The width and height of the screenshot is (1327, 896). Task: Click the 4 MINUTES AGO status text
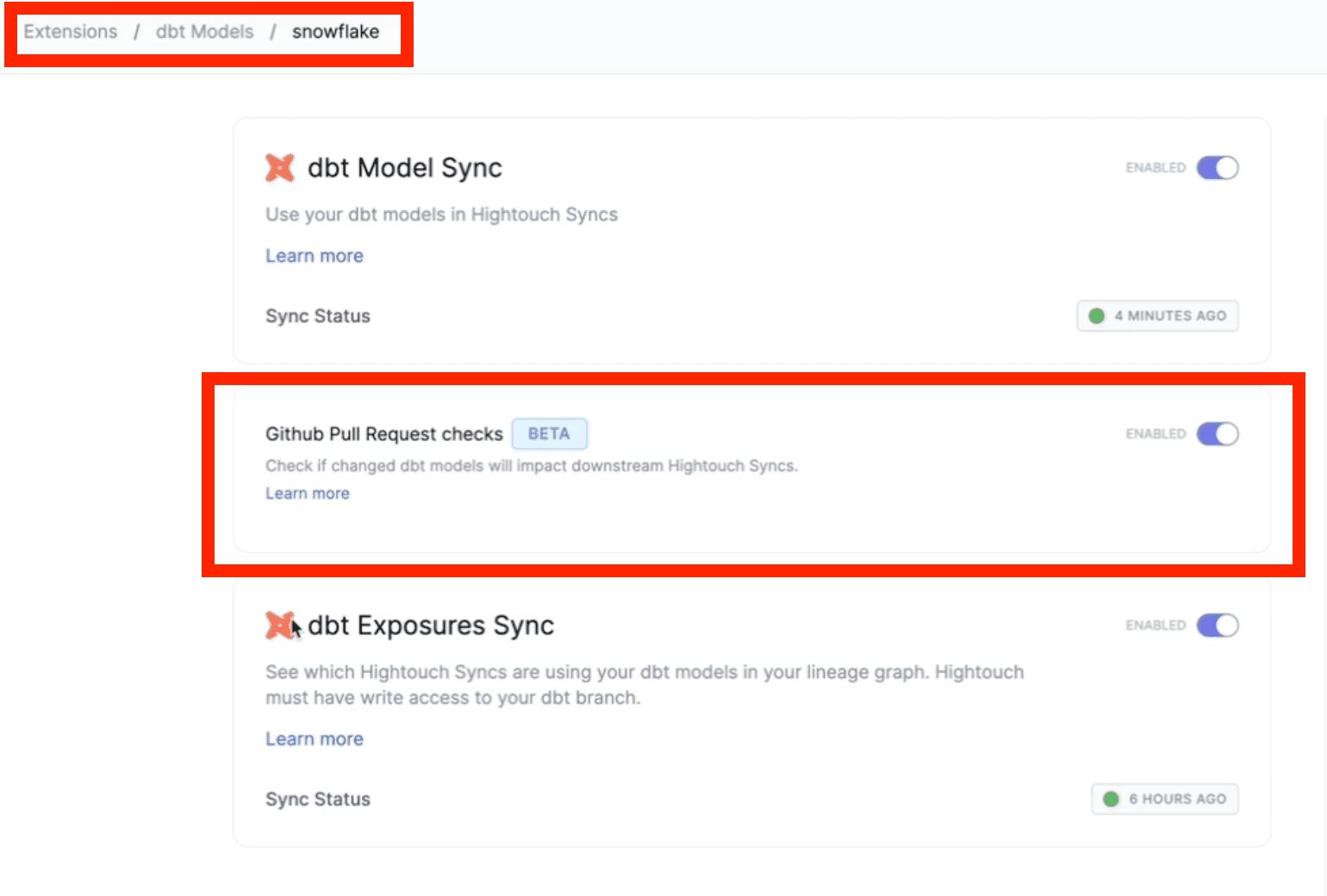click(x=1169, y=316)
